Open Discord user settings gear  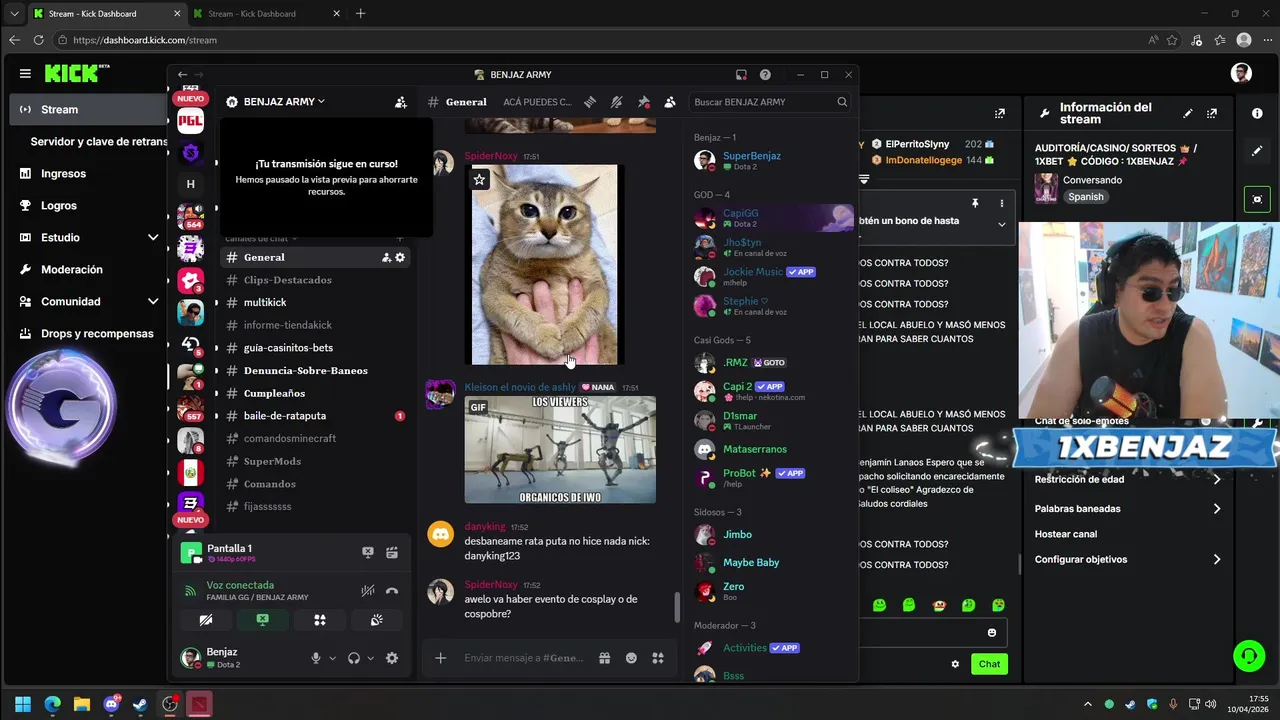click(392, 658)
